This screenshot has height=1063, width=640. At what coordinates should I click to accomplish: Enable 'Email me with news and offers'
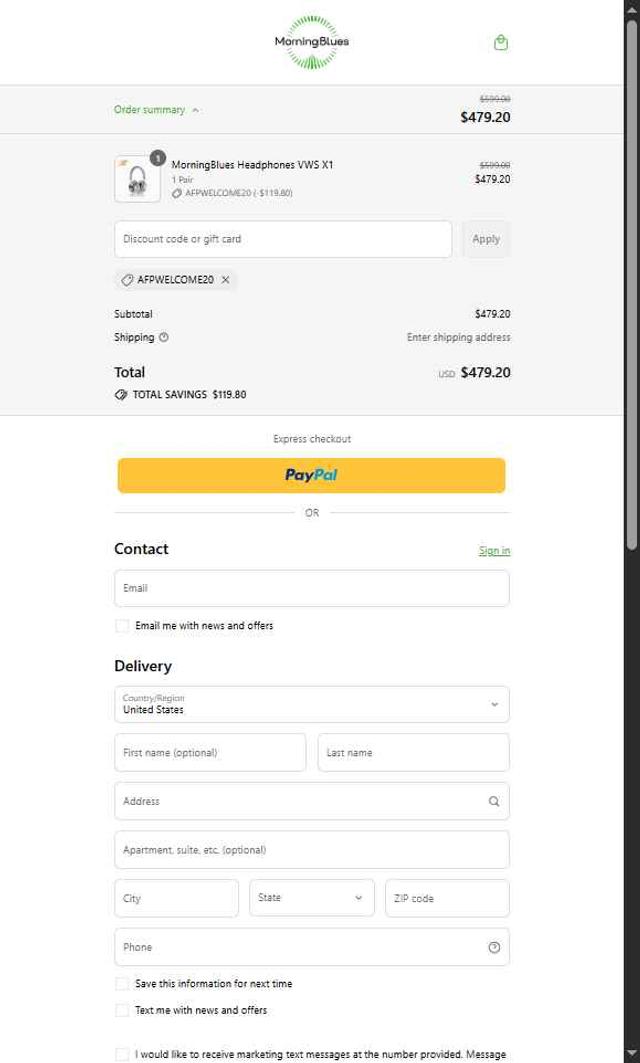[x=122, y=626]
